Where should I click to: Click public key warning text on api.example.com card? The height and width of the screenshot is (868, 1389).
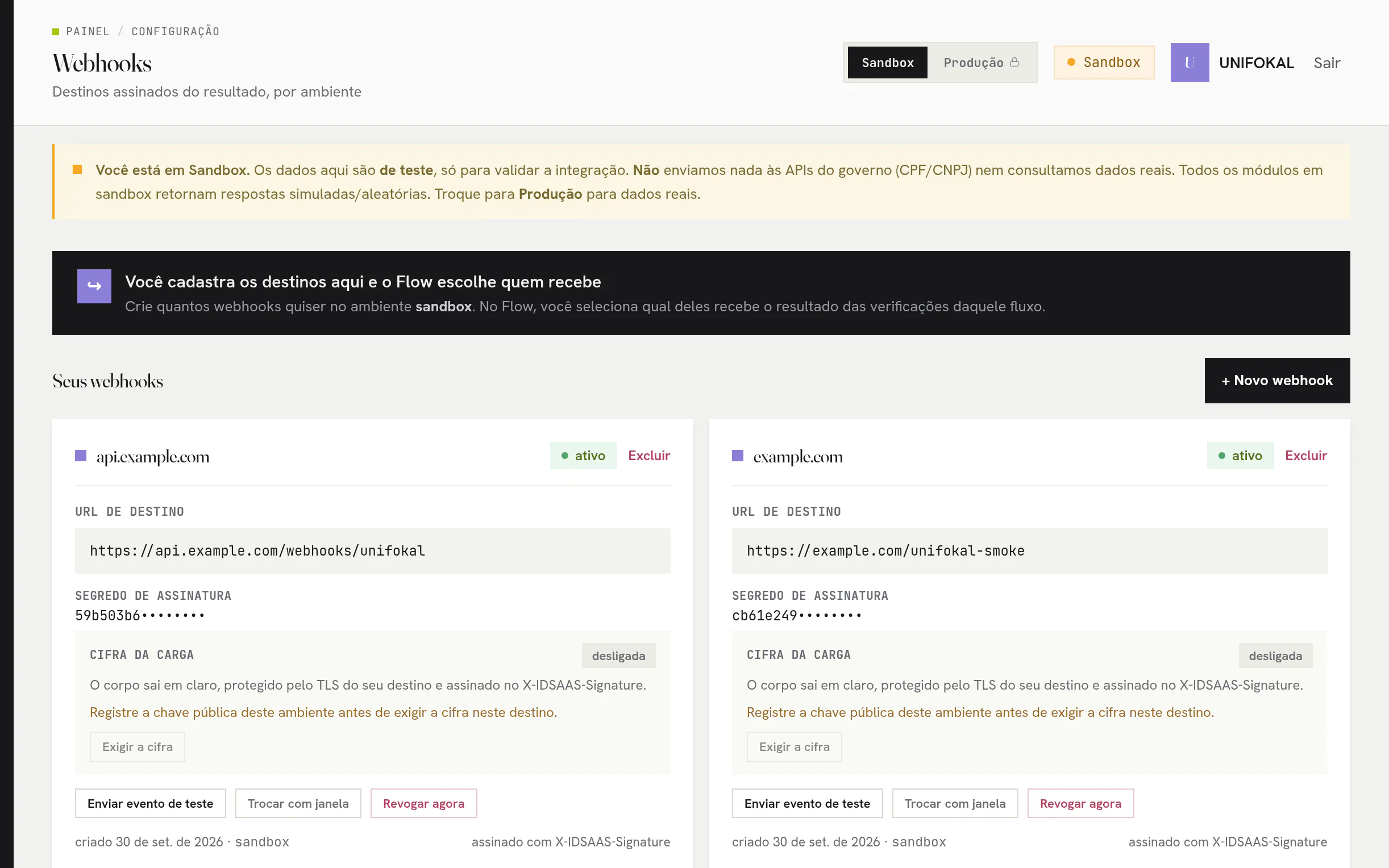click(323, 712)
